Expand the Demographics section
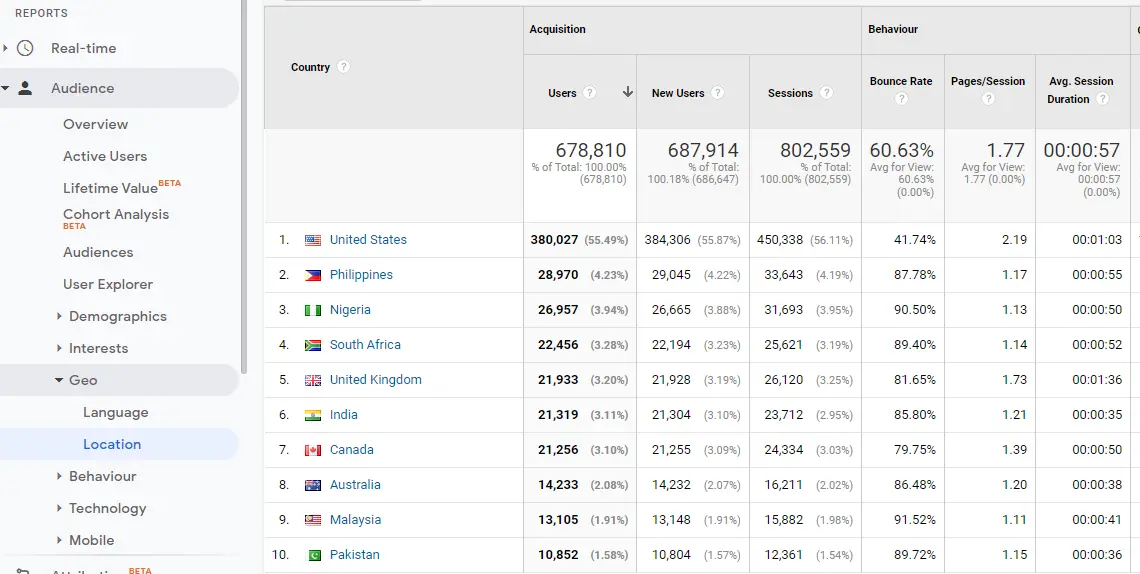Screen dimensions: 1140x574 (x=60, y=316)
